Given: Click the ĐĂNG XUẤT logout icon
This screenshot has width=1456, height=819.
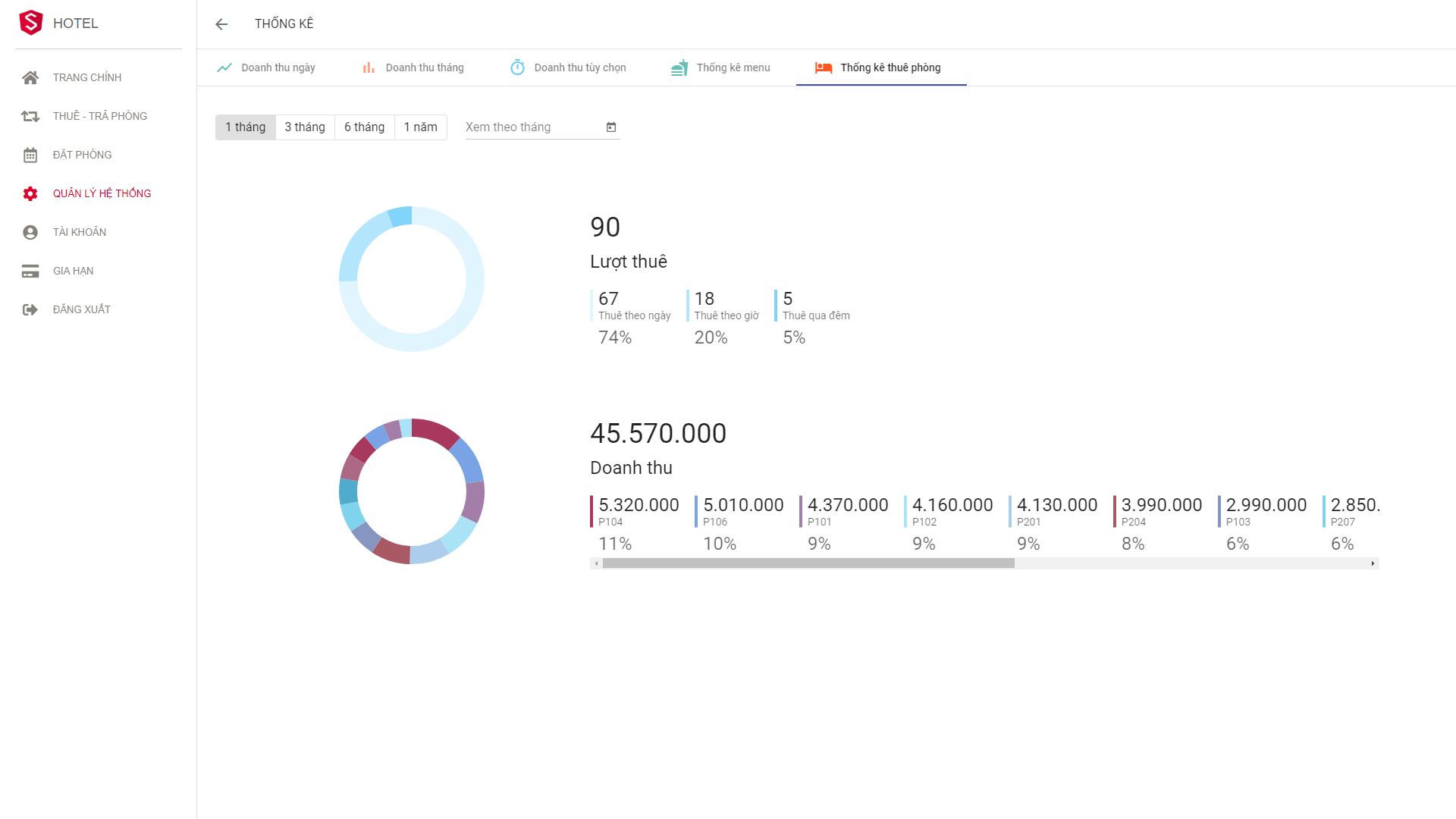Looking at the screenshot, I should (30, 309).
